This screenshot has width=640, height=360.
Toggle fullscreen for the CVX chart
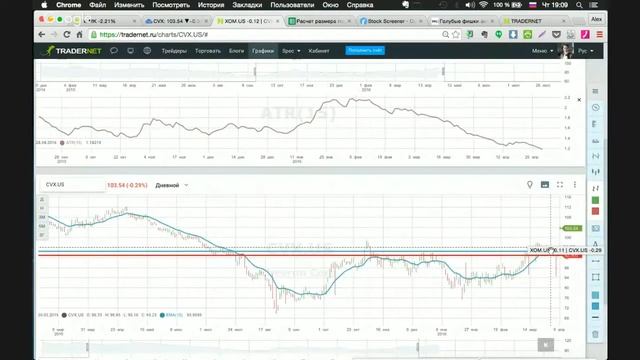click(560, 184)
